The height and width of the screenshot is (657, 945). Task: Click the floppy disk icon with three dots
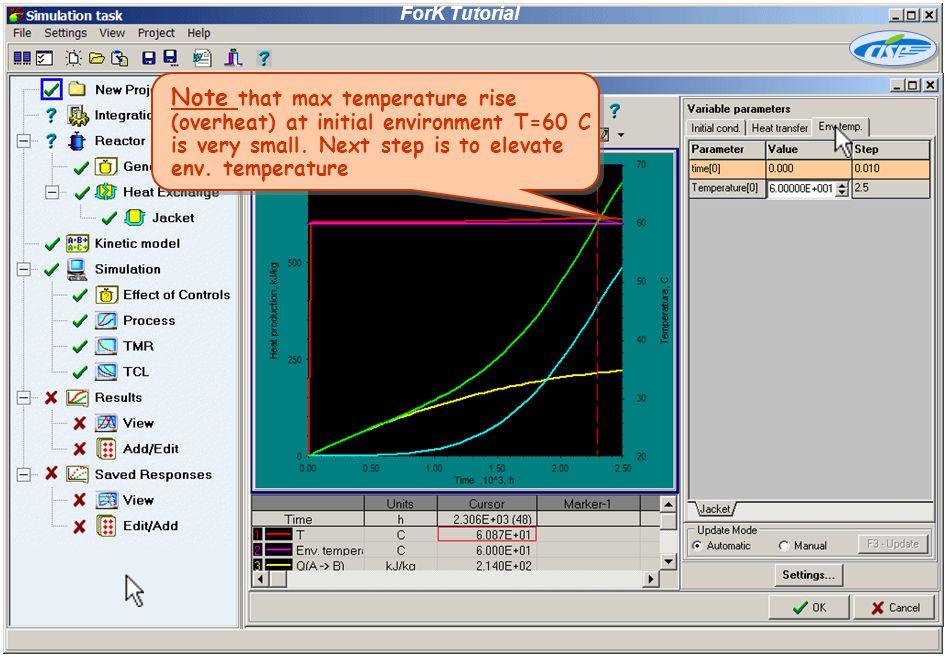click(171, 58)
